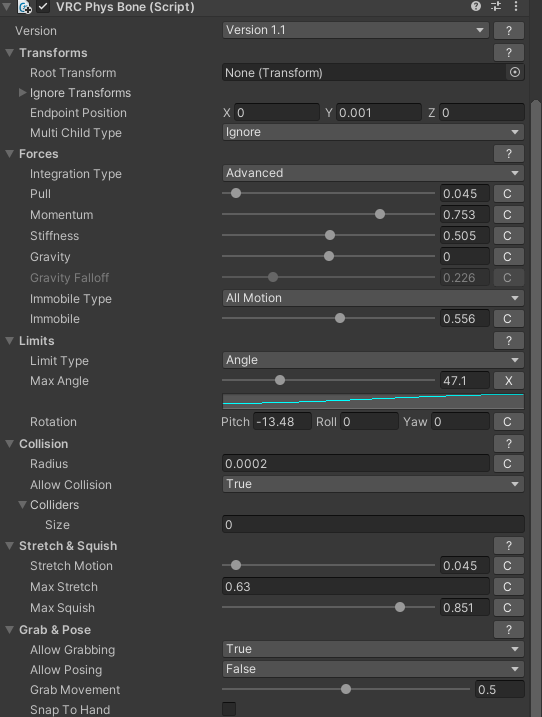Open the Allow Posing dropdown

tap(373, 669)
